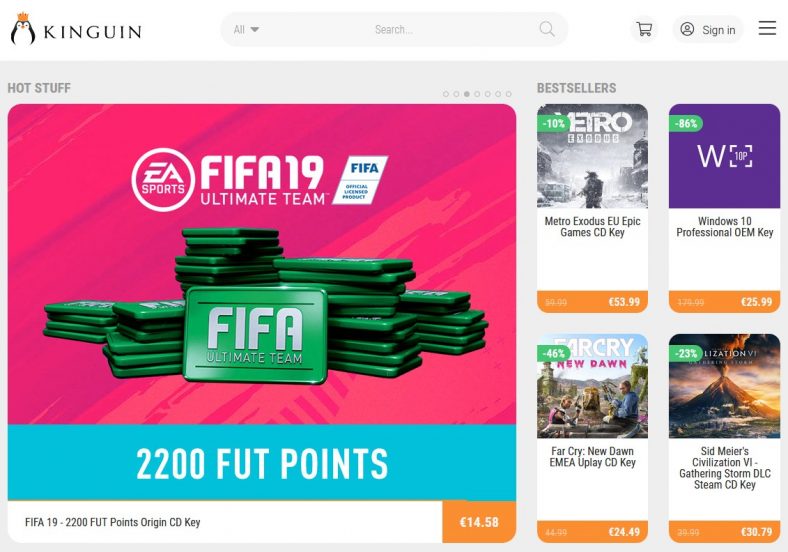Click the Civilization VI Gathering Storm image
The width and height of the screenshot is (788, 552).
(725, 386)
